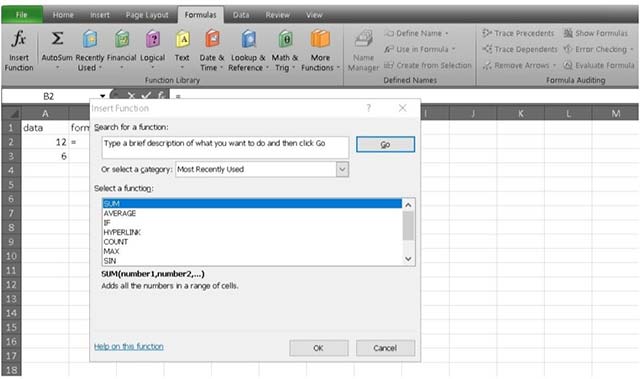Click the Recently Used functions book icon

click(90, 39)
